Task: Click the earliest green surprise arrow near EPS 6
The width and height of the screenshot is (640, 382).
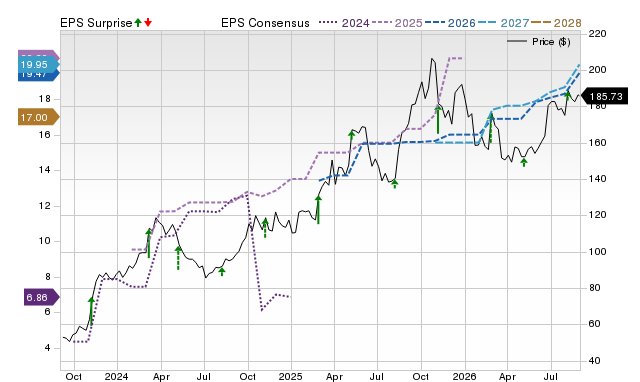Action: pos(91,311)
